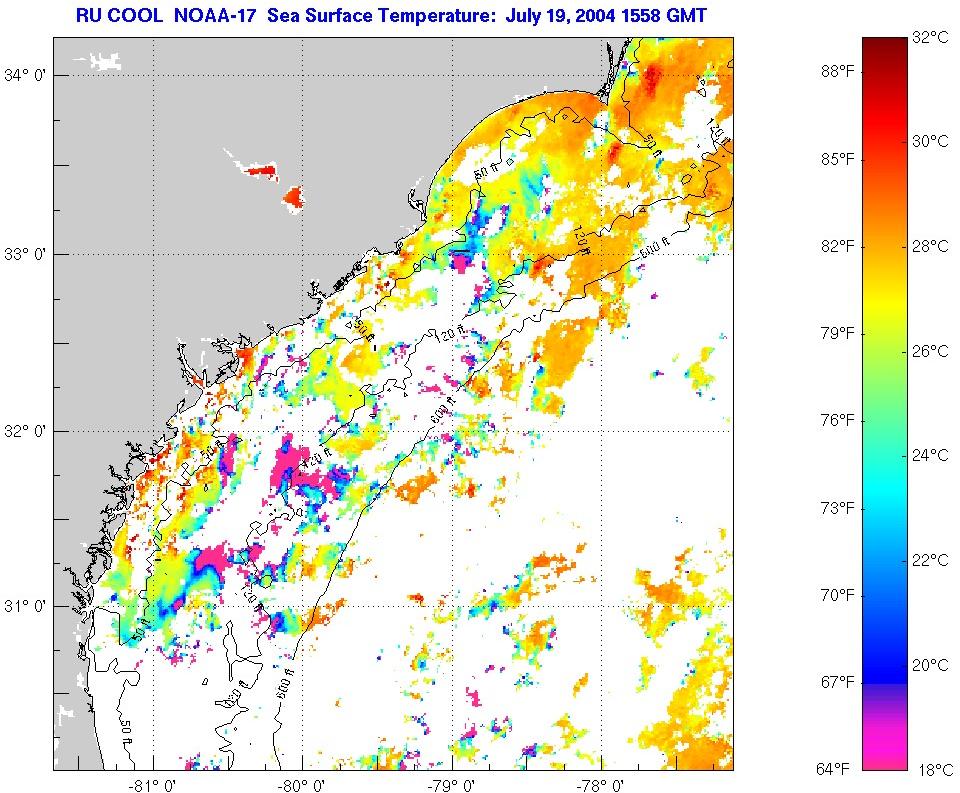Click the -78° 0' longitude label
This screenshot has height=793, width=960.
click(602, 784)
